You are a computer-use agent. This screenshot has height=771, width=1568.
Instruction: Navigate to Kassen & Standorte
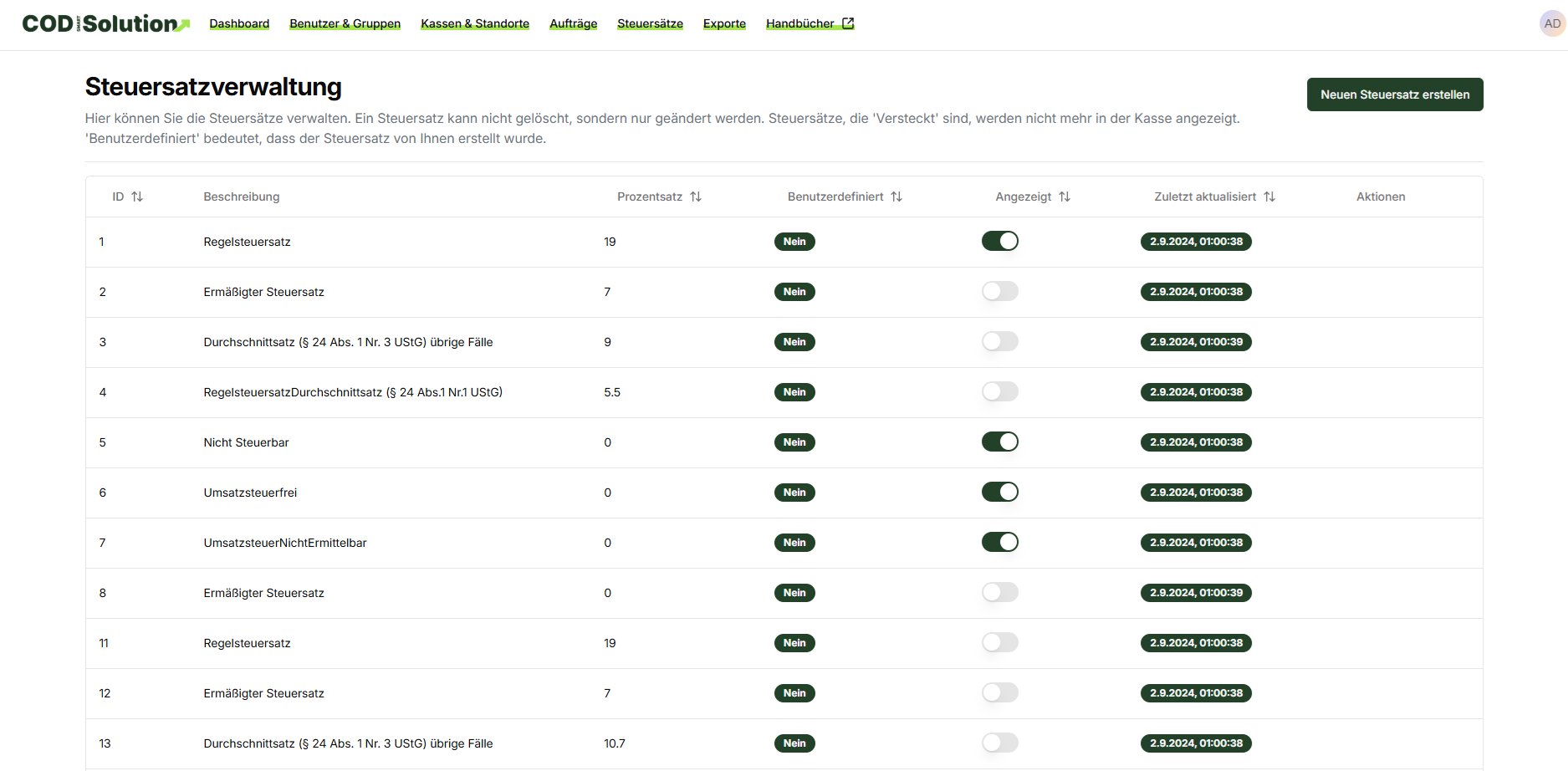click(x=475, y=23)
